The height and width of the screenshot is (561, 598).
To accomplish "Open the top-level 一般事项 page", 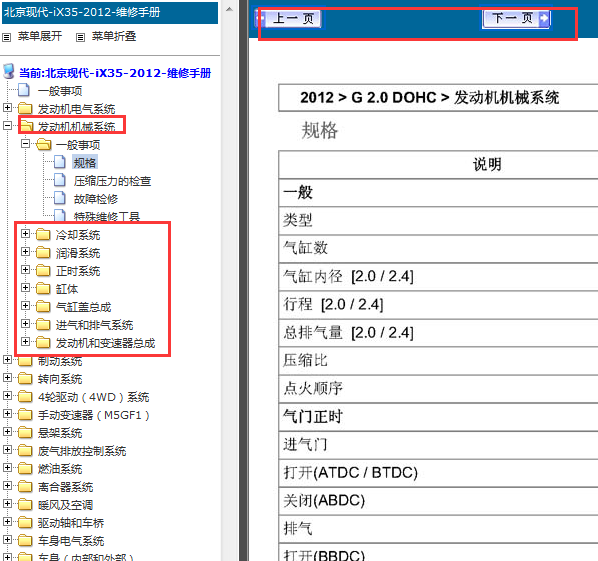I will (x=60, y=91).
